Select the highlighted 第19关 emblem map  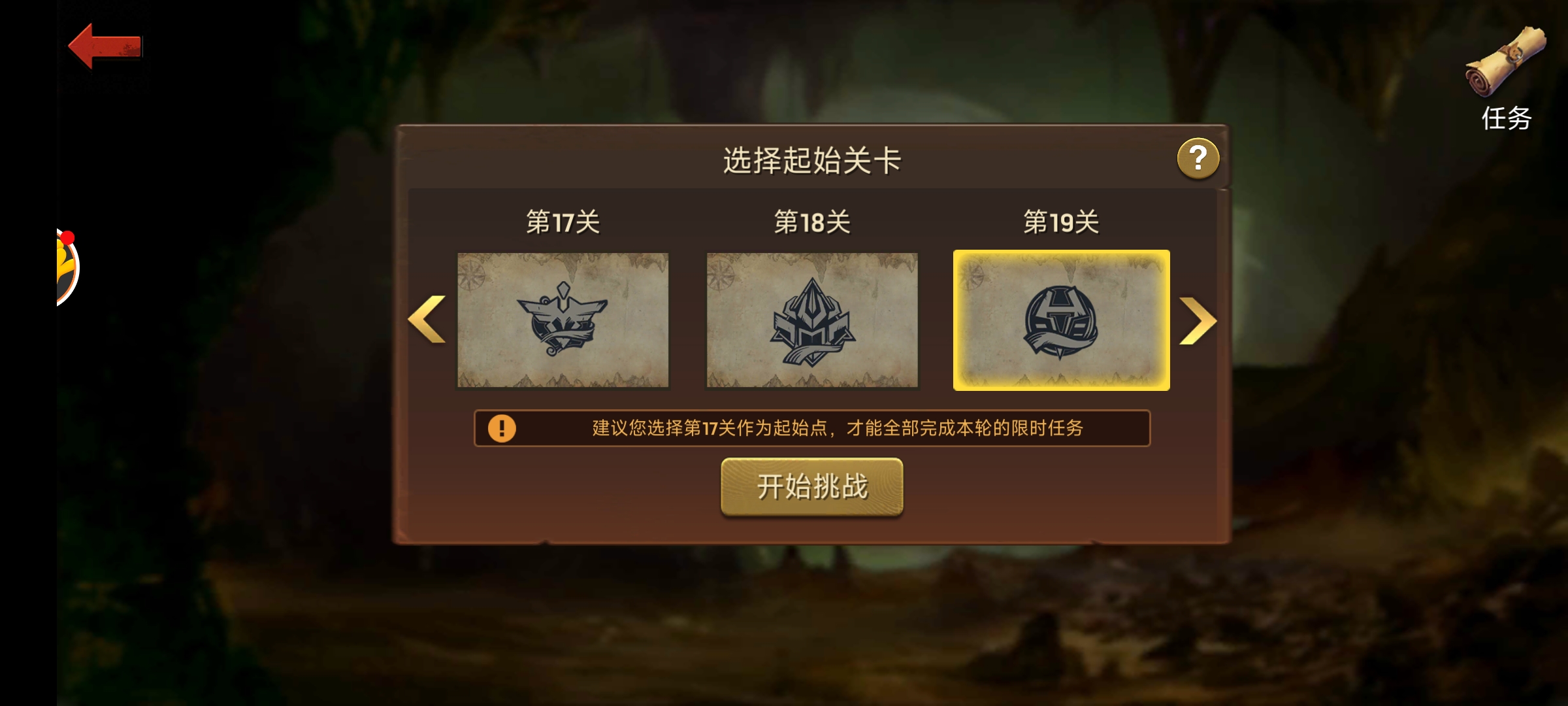[1062, 320]
